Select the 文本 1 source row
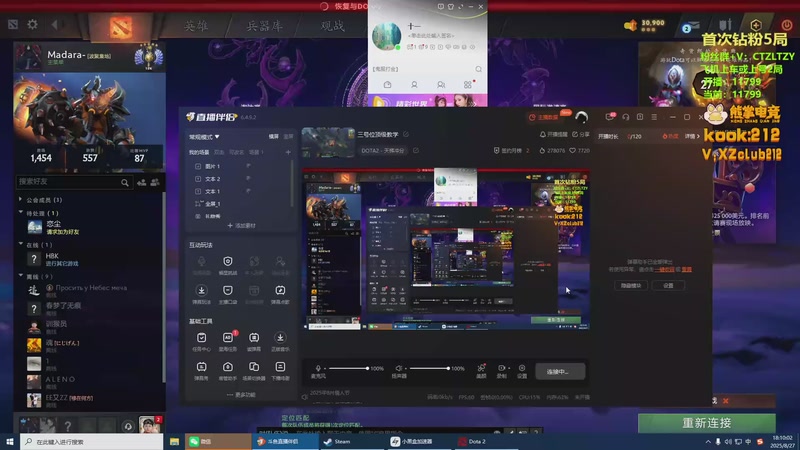 coord(240,191)
